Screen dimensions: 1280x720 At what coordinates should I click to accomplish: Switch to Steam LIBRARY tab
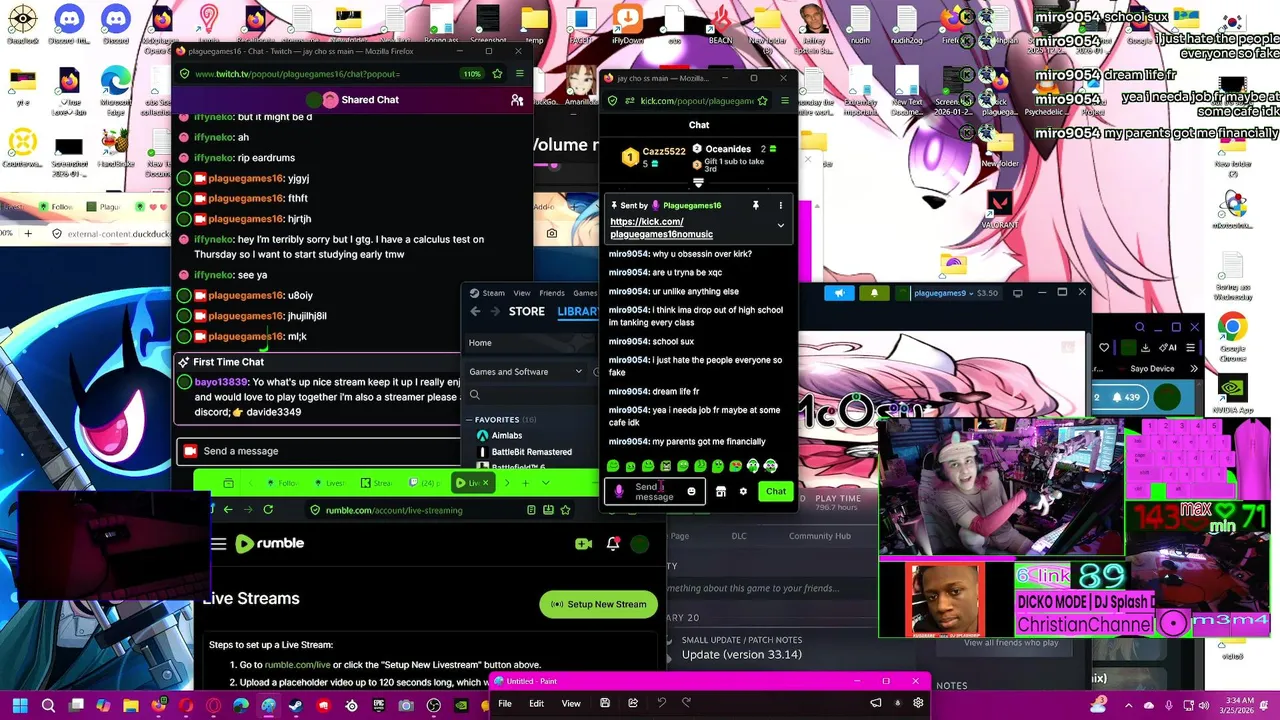tap(578, 312)
